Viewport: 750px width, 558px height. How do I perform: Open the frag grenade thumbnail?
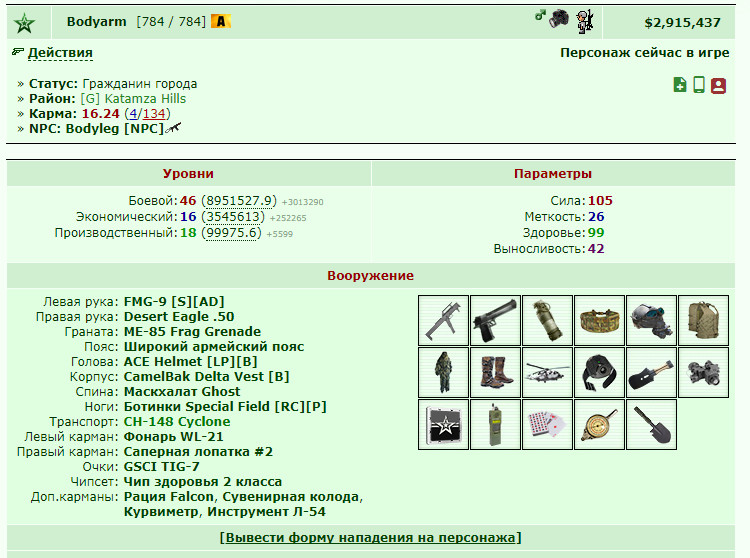pos(547,320)
